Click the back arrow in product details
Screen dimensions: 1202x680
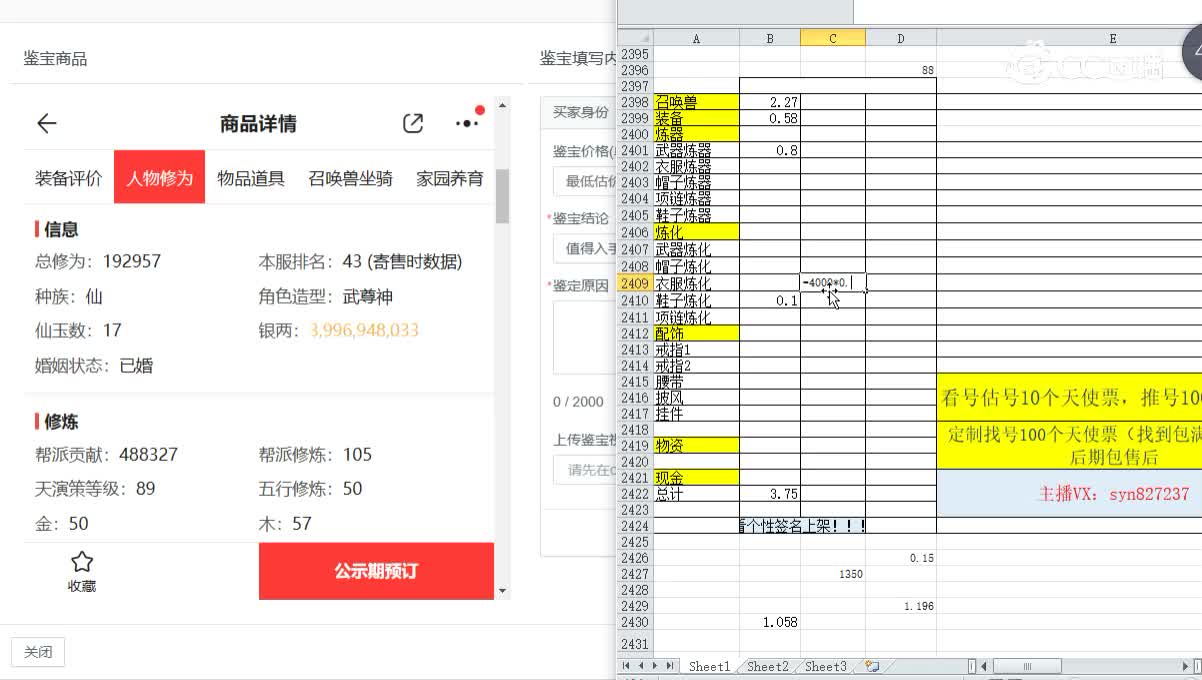[47, 124]
